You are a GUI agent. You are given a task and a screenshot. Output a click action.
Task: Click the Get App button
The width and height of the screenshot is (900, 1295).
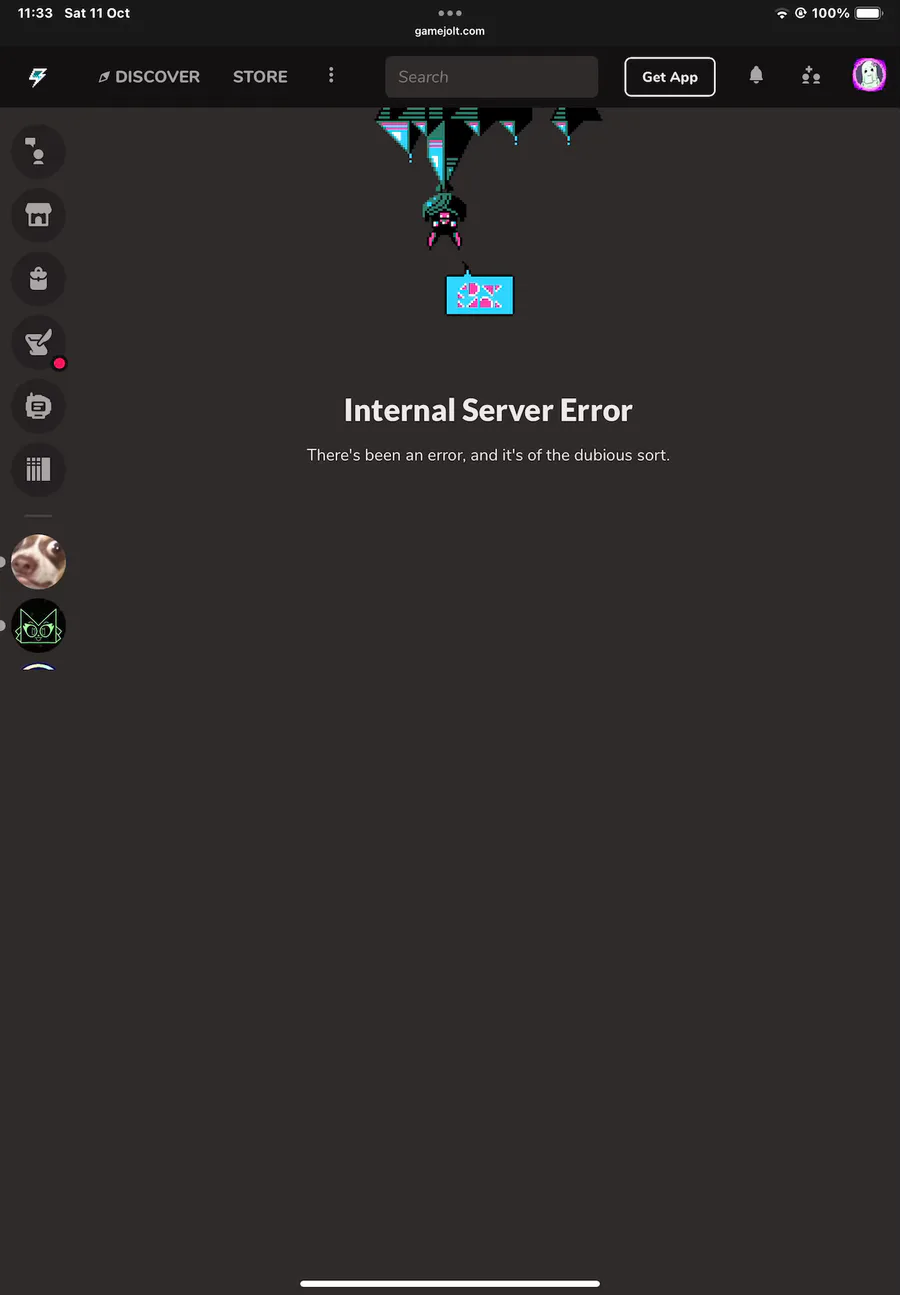[x=670, y=77]
